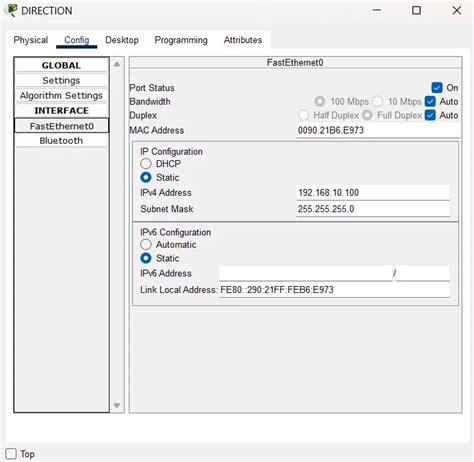Select Half Duplex radio button
This screenshot has height=462, width=474.
[x=303, y=115]
